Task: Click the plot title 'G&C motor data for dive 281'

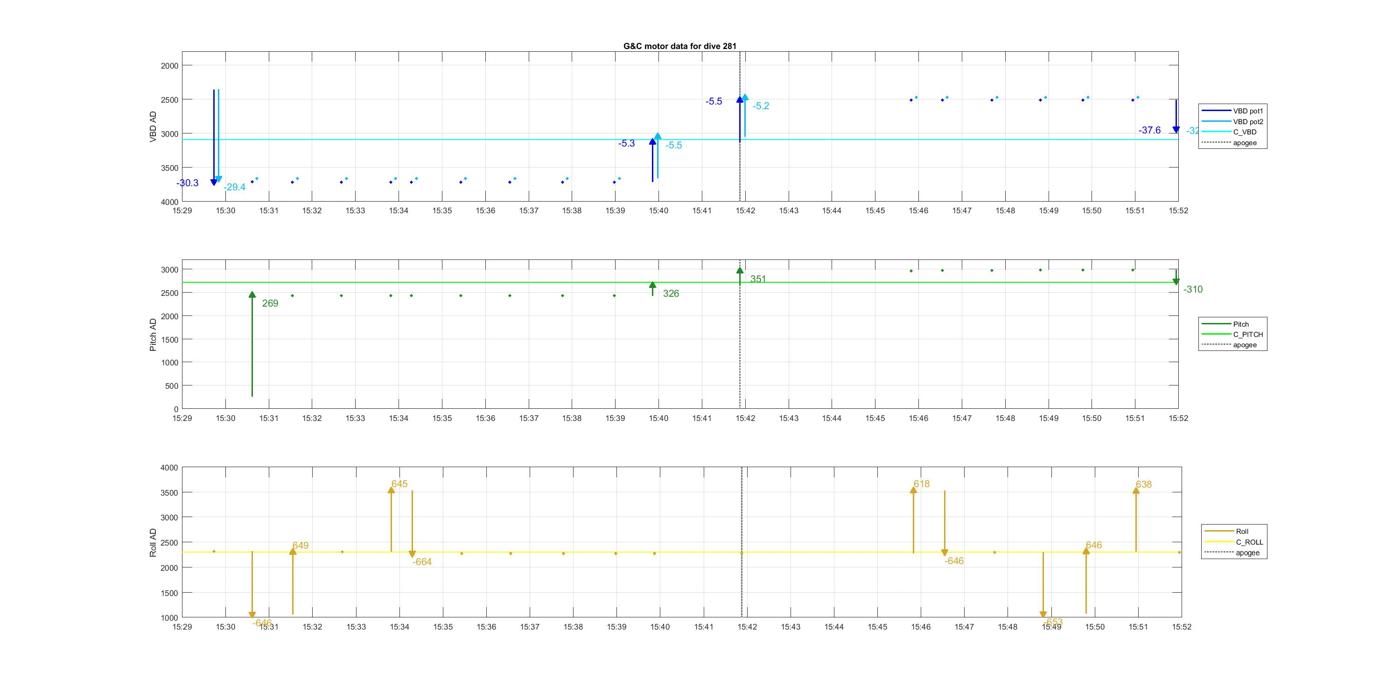Action: 680,46
